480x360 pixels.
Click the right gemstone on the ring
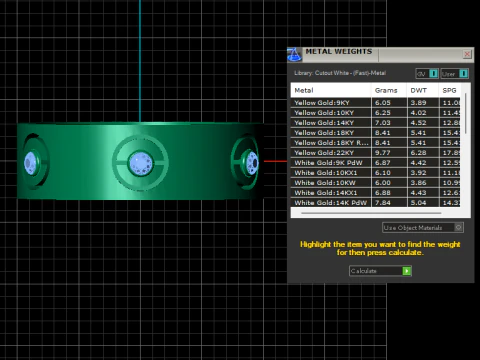(252, 163)
